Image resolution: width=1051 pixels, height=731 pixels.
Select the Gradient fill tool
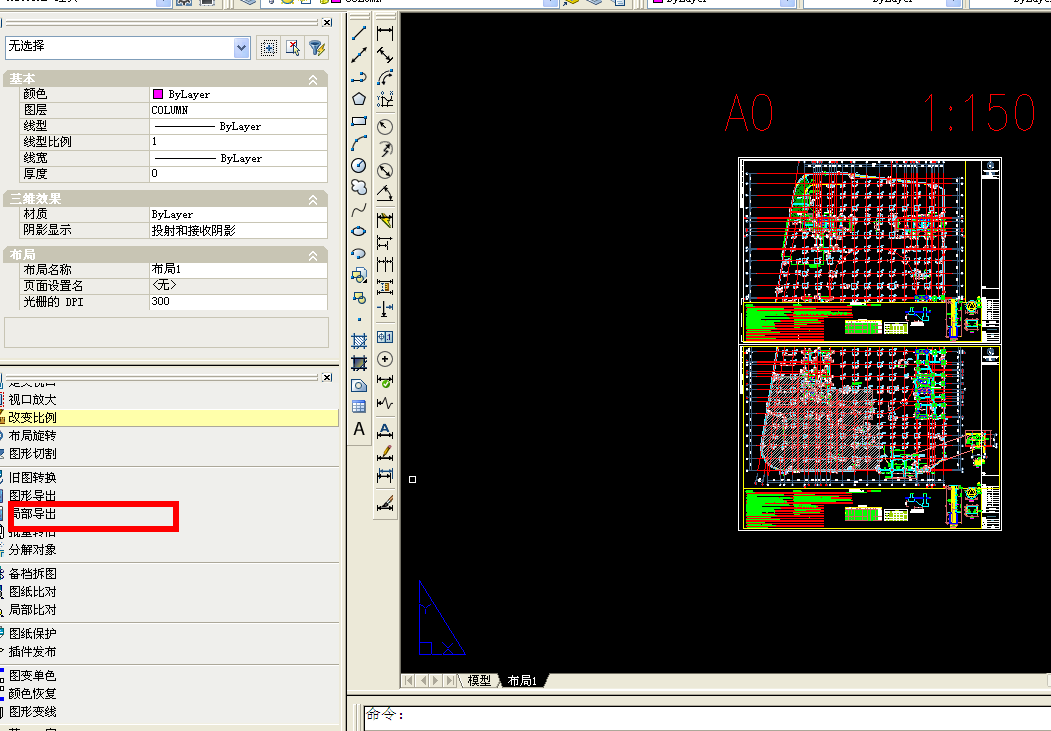click(x=359, y=363)
